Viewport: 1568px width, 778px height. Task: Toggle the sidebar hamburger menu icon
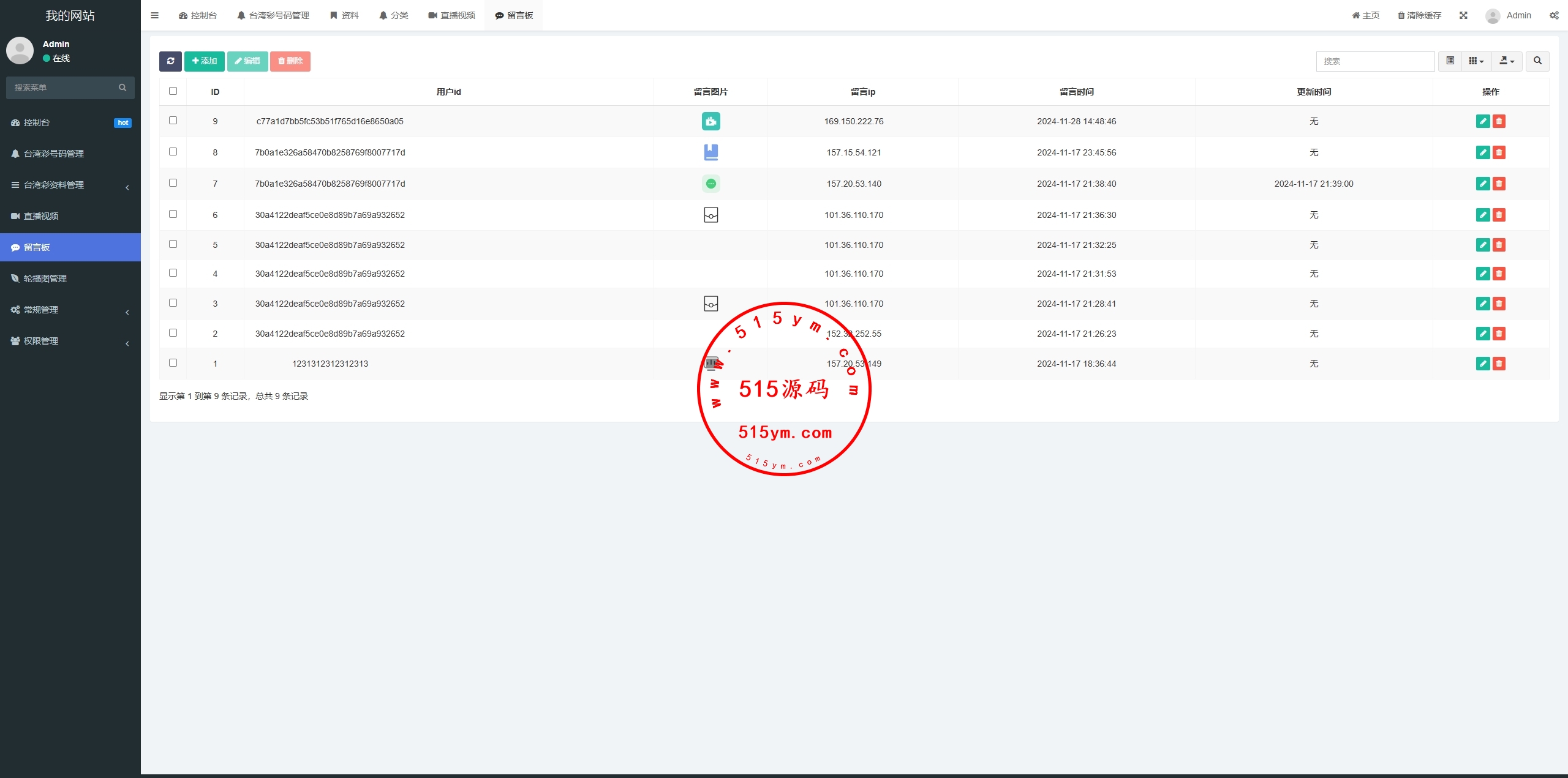[155, 15]
